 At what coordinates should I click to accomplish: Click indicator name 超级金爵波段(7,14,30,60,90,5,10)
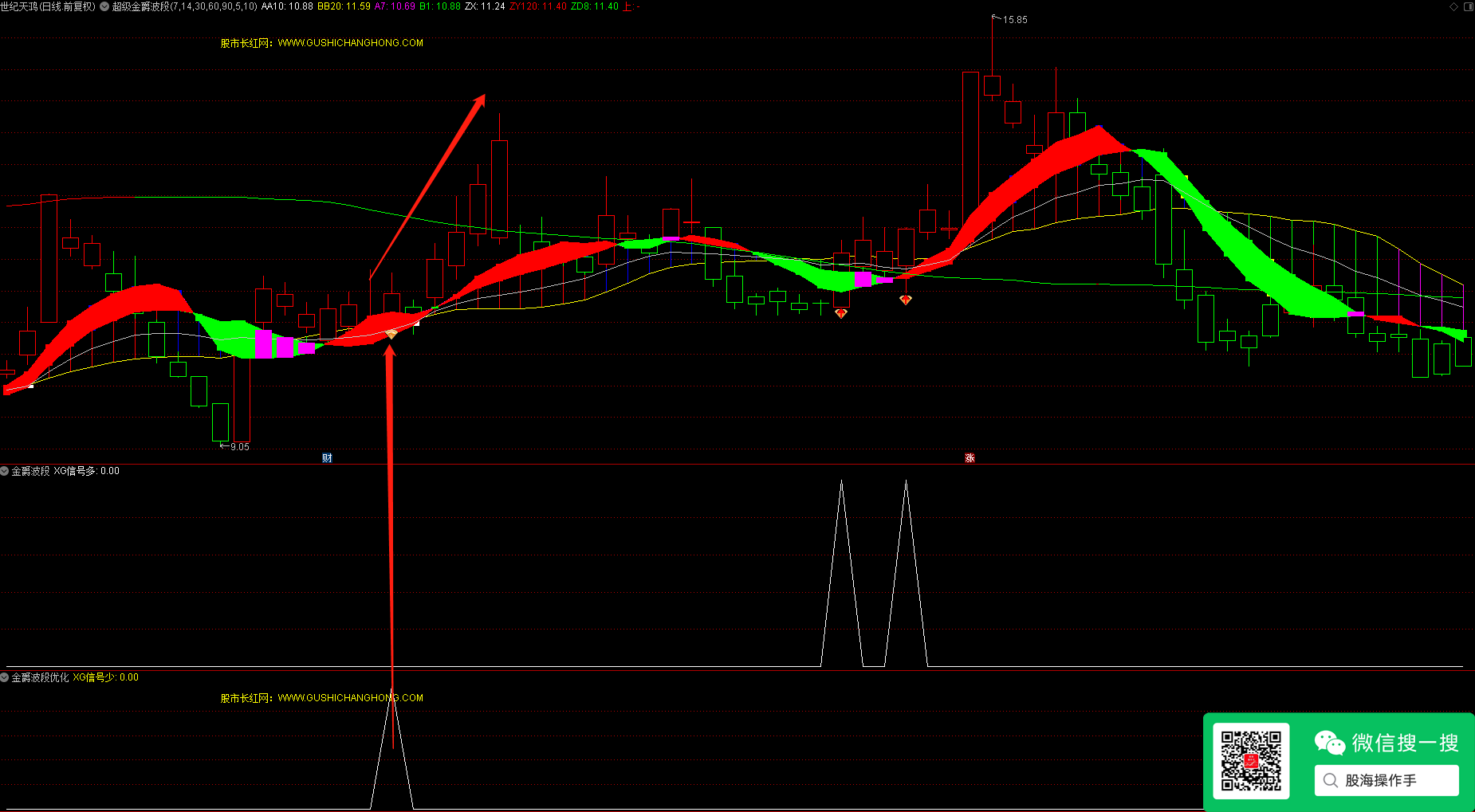[184, 6]
